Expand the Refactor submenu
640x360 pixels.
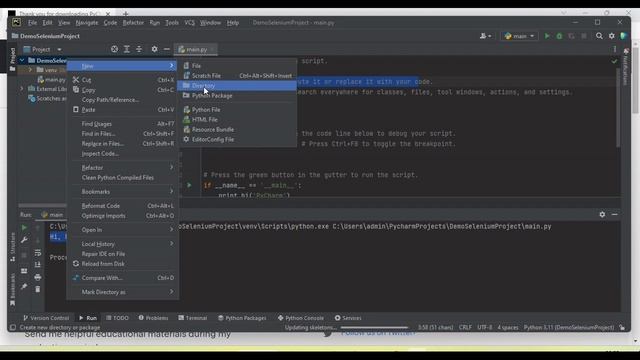[123, 168]
